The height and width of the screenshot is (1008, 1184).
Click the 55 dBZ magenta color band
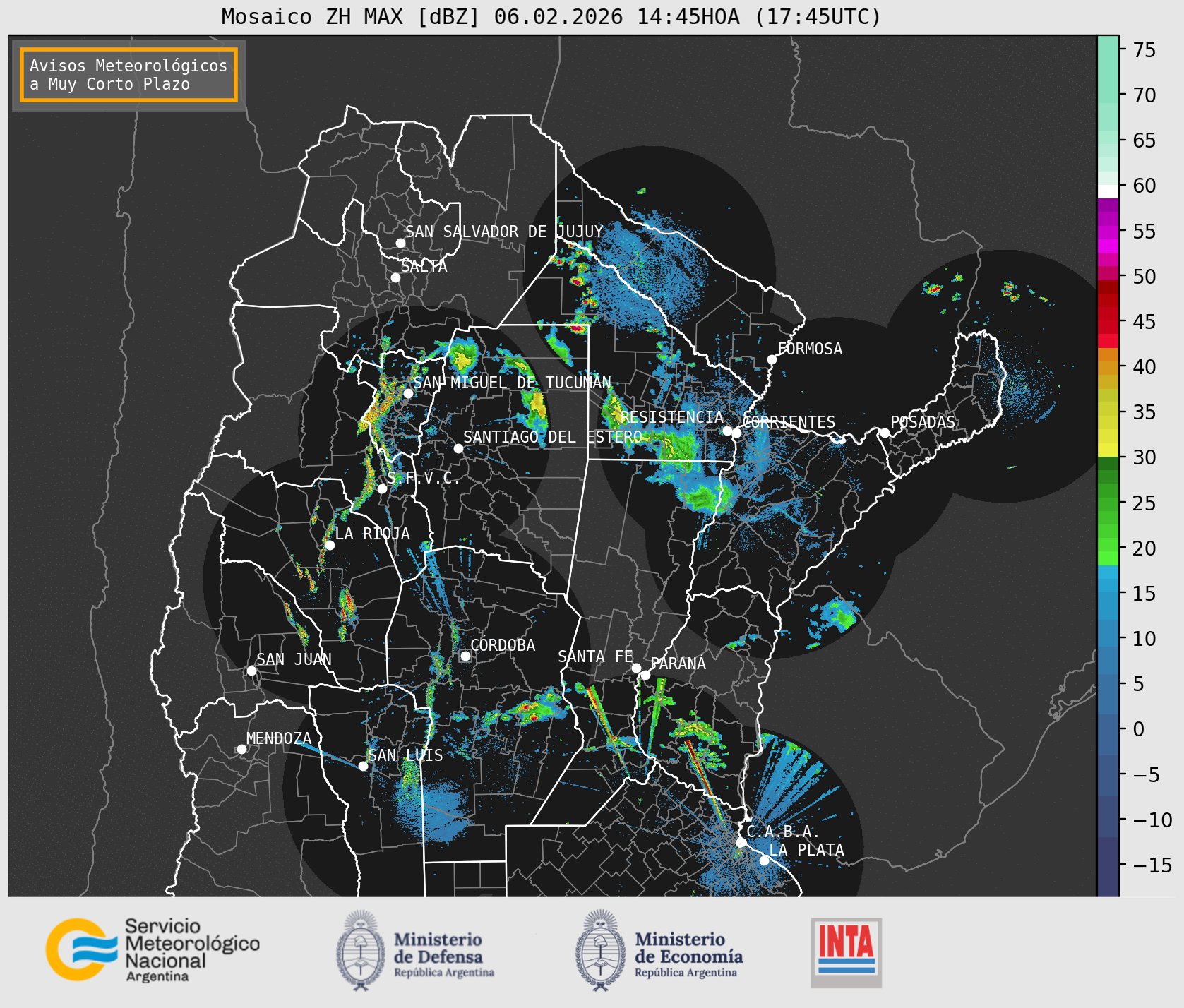click(1108, 232)
